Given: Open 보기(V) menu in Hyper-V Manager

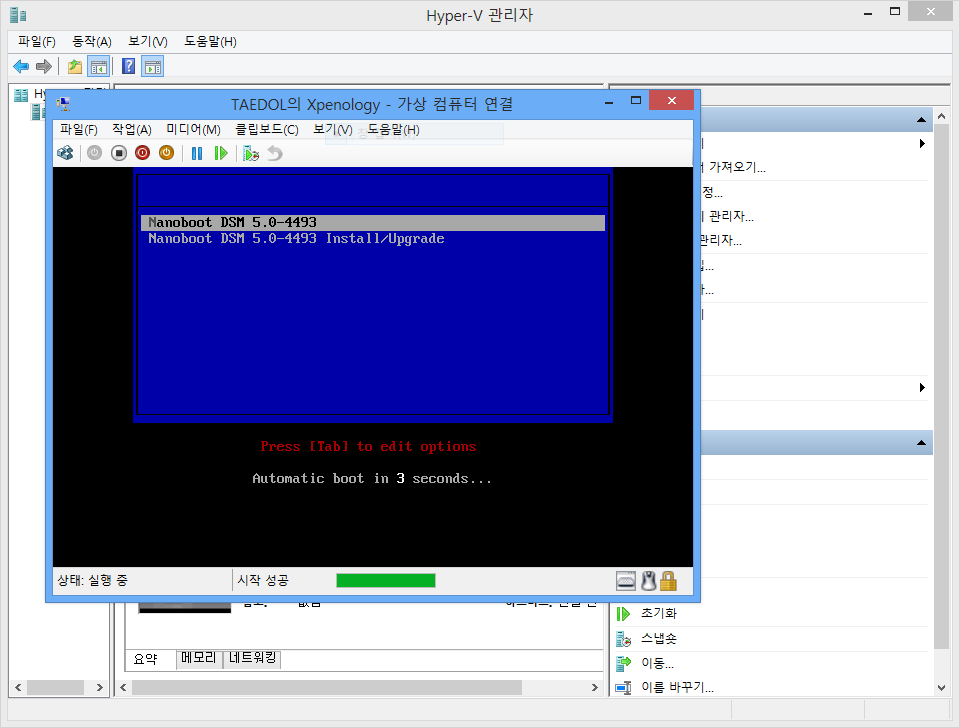Looking at the screenshot, I should point(148,41).
